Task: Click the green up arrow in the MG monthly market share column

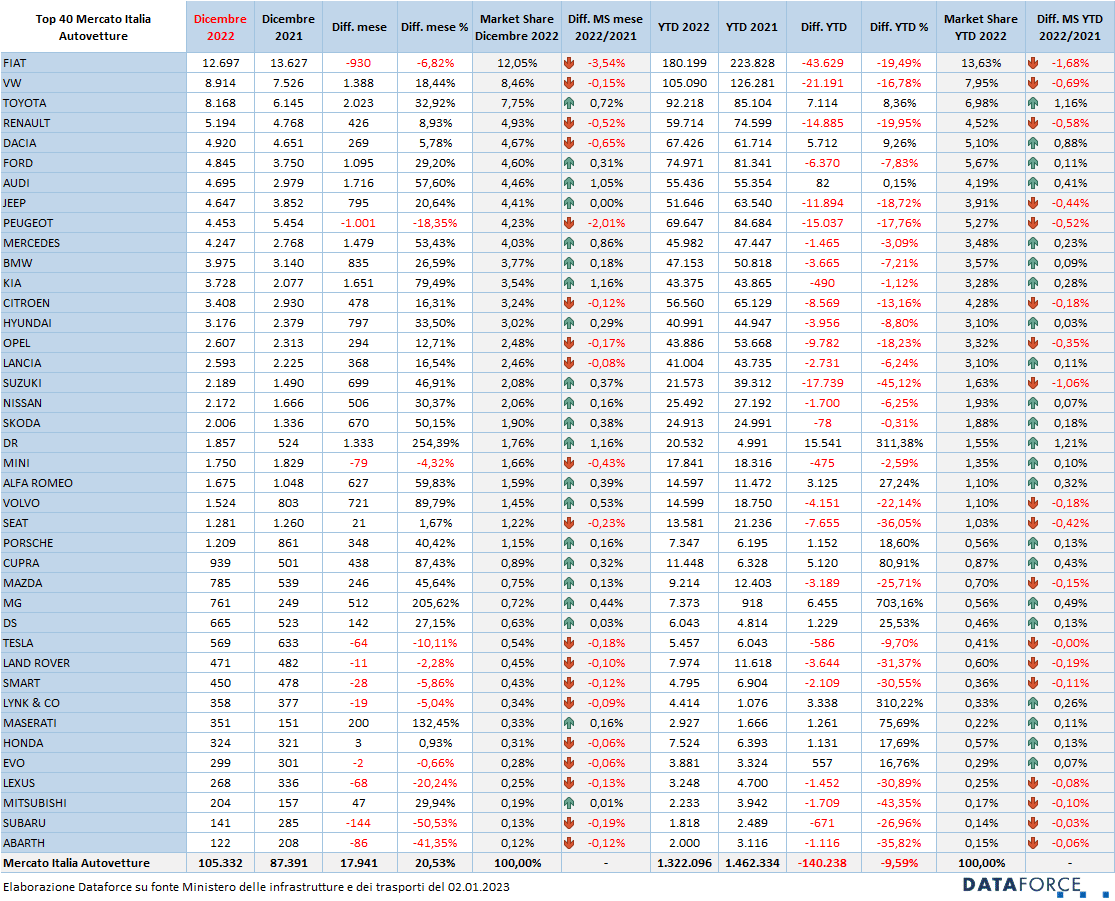Action: point(569,603)
